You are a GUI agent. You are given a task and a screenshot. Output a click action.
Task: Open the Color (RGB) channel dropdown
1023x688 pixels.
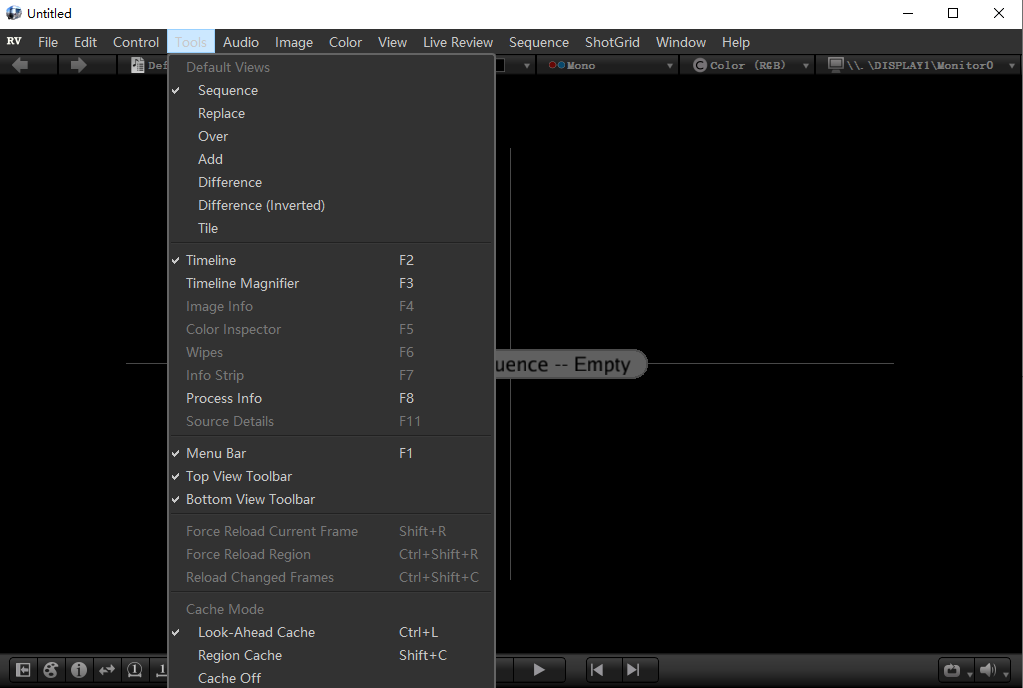click(752, 65)
